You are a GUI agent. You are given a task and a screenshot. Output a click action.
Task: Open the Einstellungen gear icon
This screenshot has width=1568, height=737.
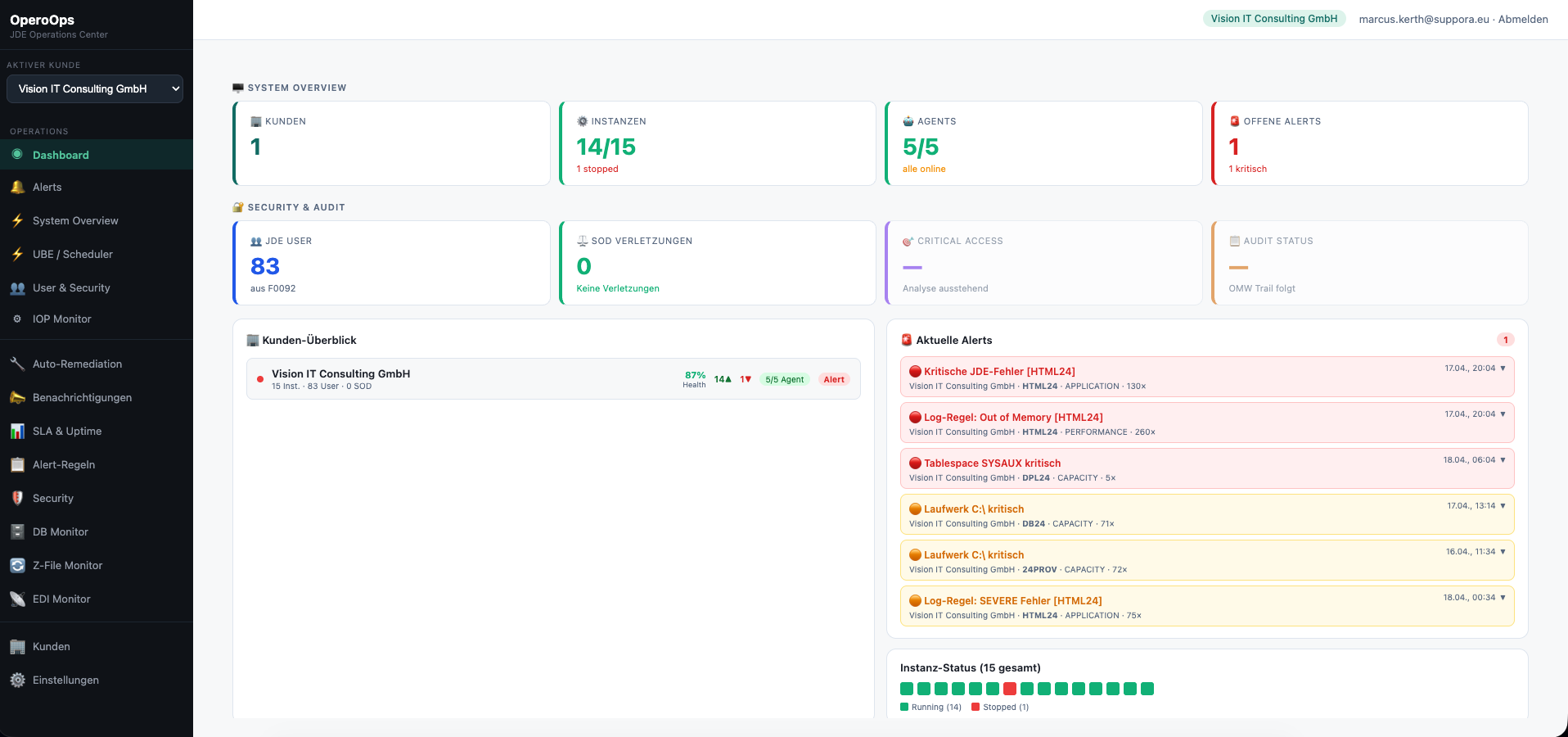16,680
